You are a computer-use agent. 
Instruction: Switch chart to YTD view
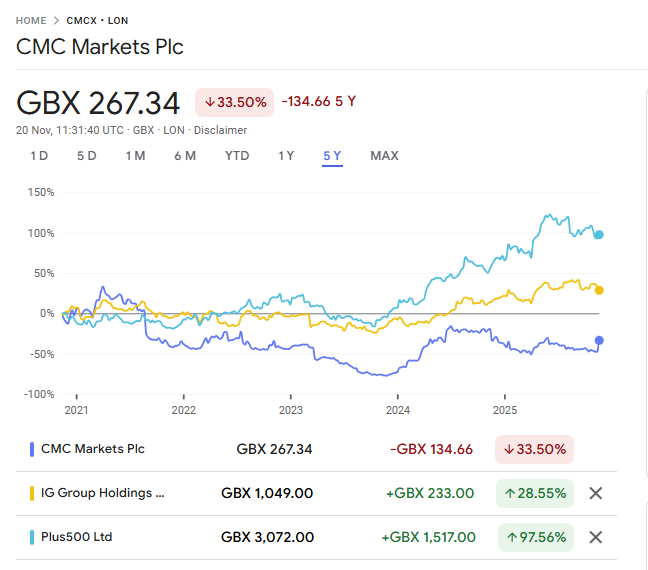click(x=237, y=155)
